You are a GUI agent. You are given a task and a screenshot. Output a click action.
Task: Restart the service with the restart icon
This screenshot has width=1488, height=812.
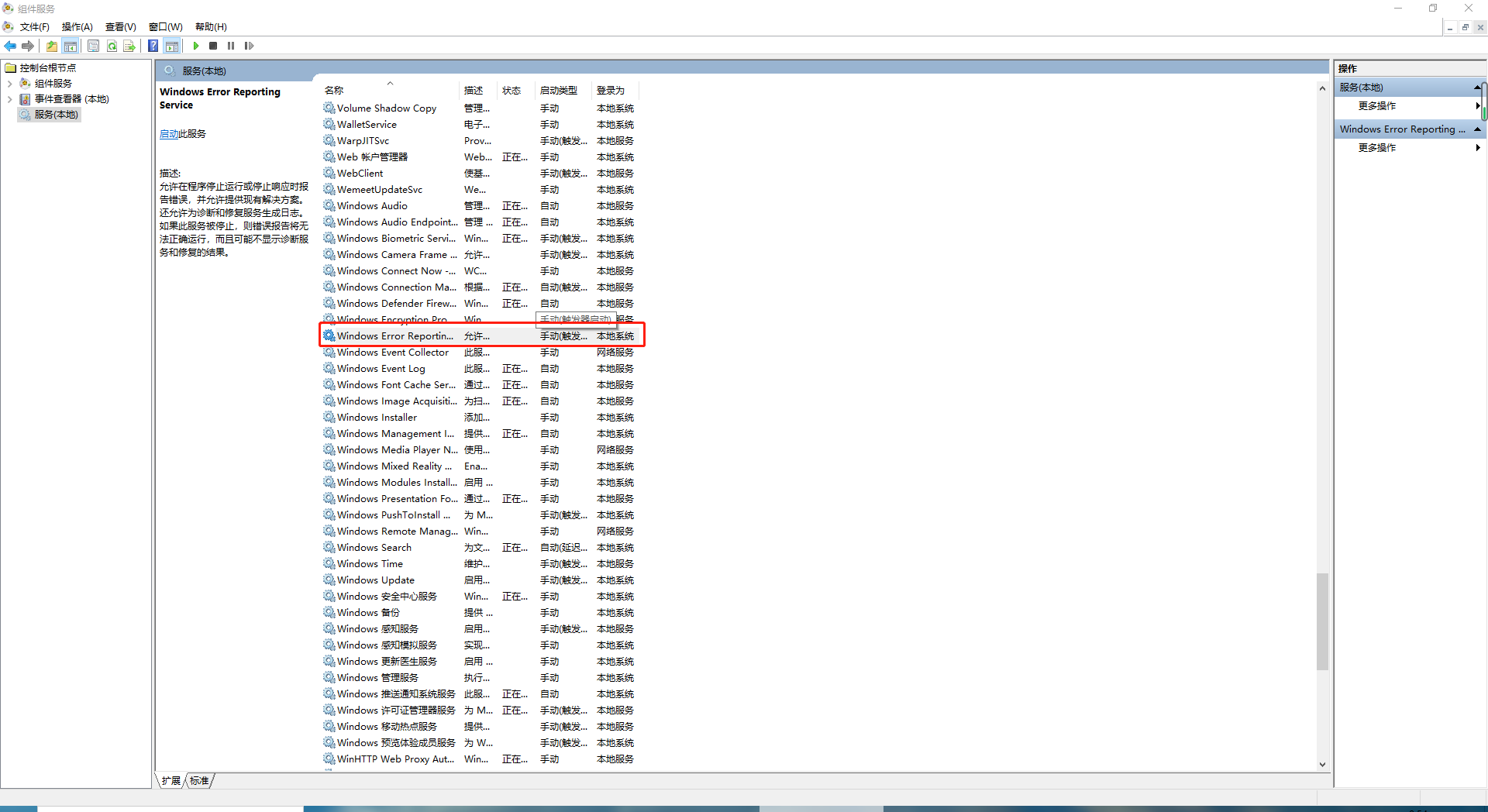pos(249,46)
